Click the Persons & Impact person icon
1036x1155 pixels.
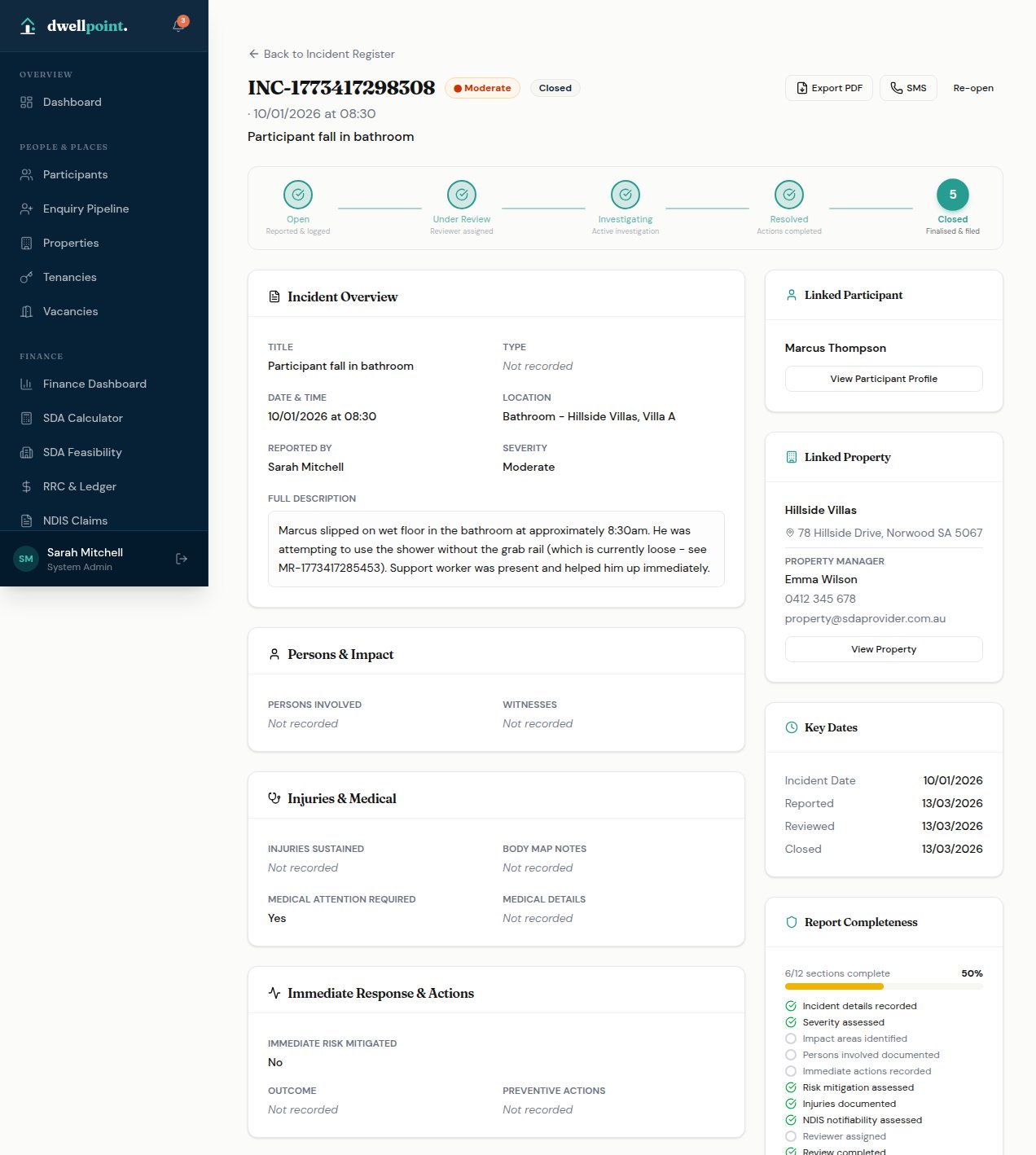click(274, 654)
